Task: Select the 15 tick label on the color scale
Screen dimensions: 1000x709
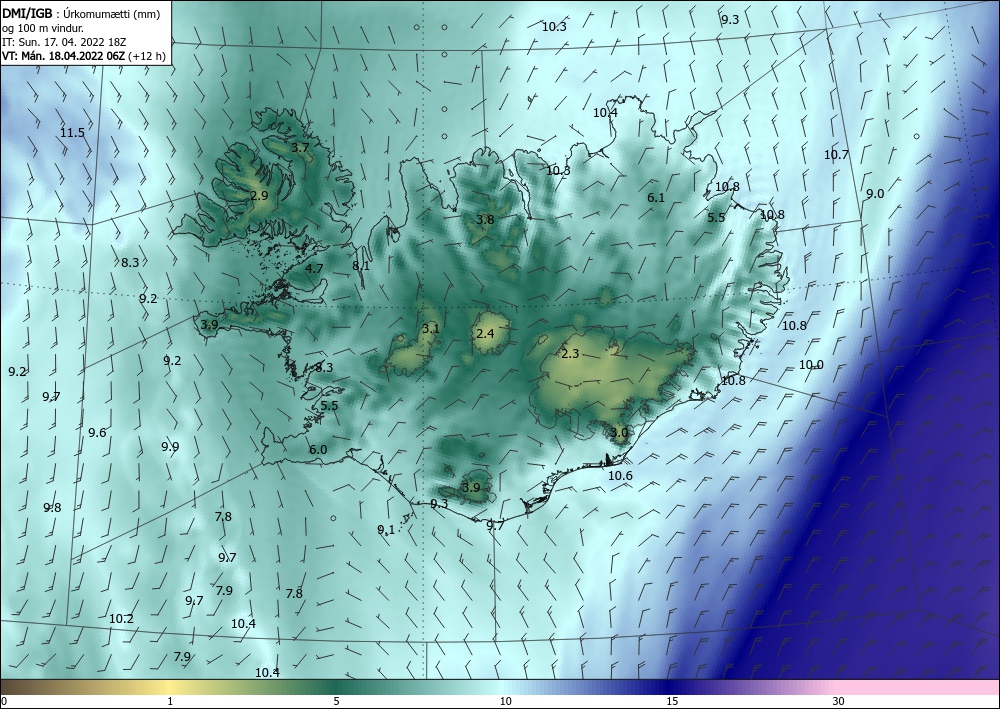Action: [x=672, y=702]
